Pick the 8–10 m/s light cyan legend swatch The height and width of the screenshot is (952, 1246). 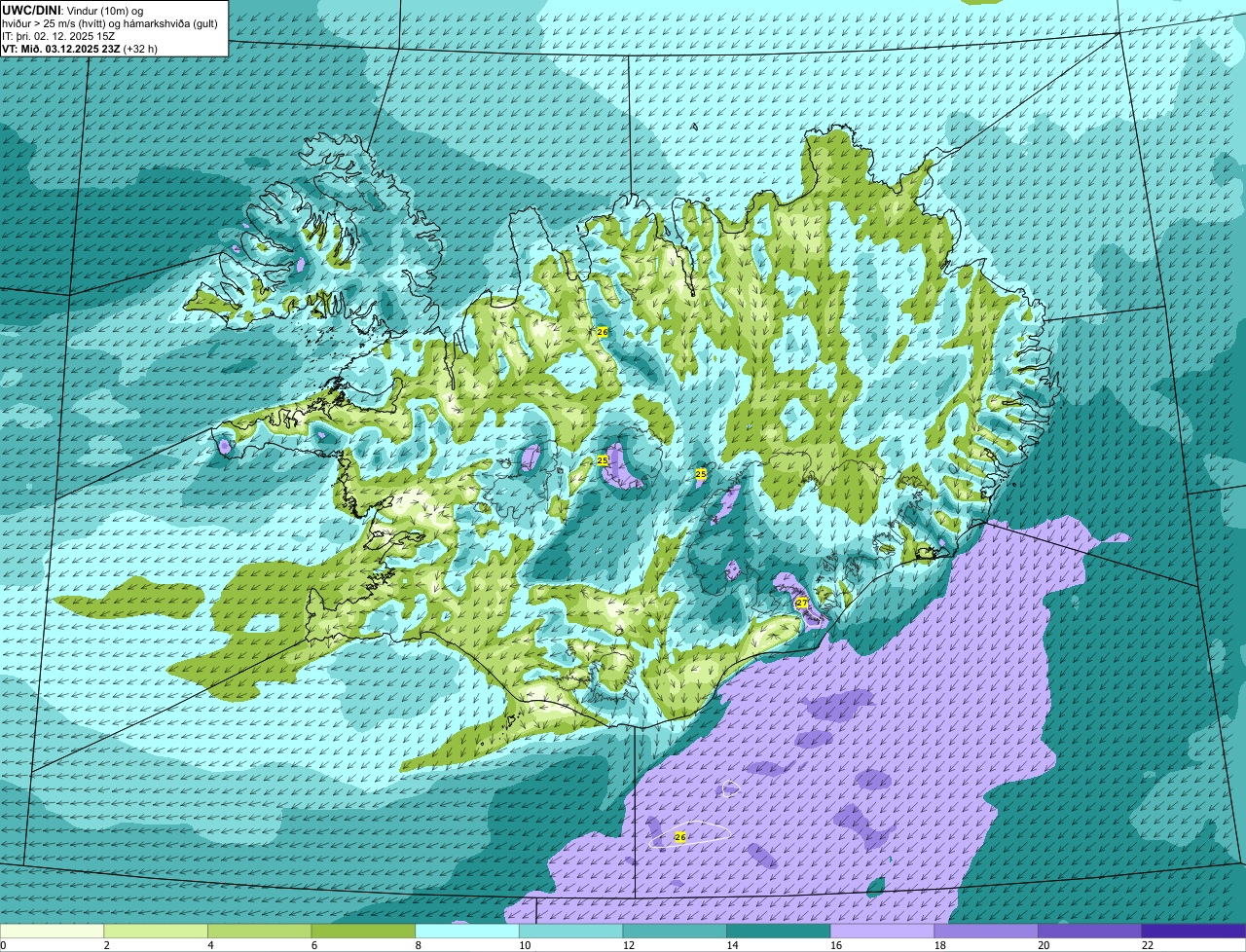click(467, 932)
